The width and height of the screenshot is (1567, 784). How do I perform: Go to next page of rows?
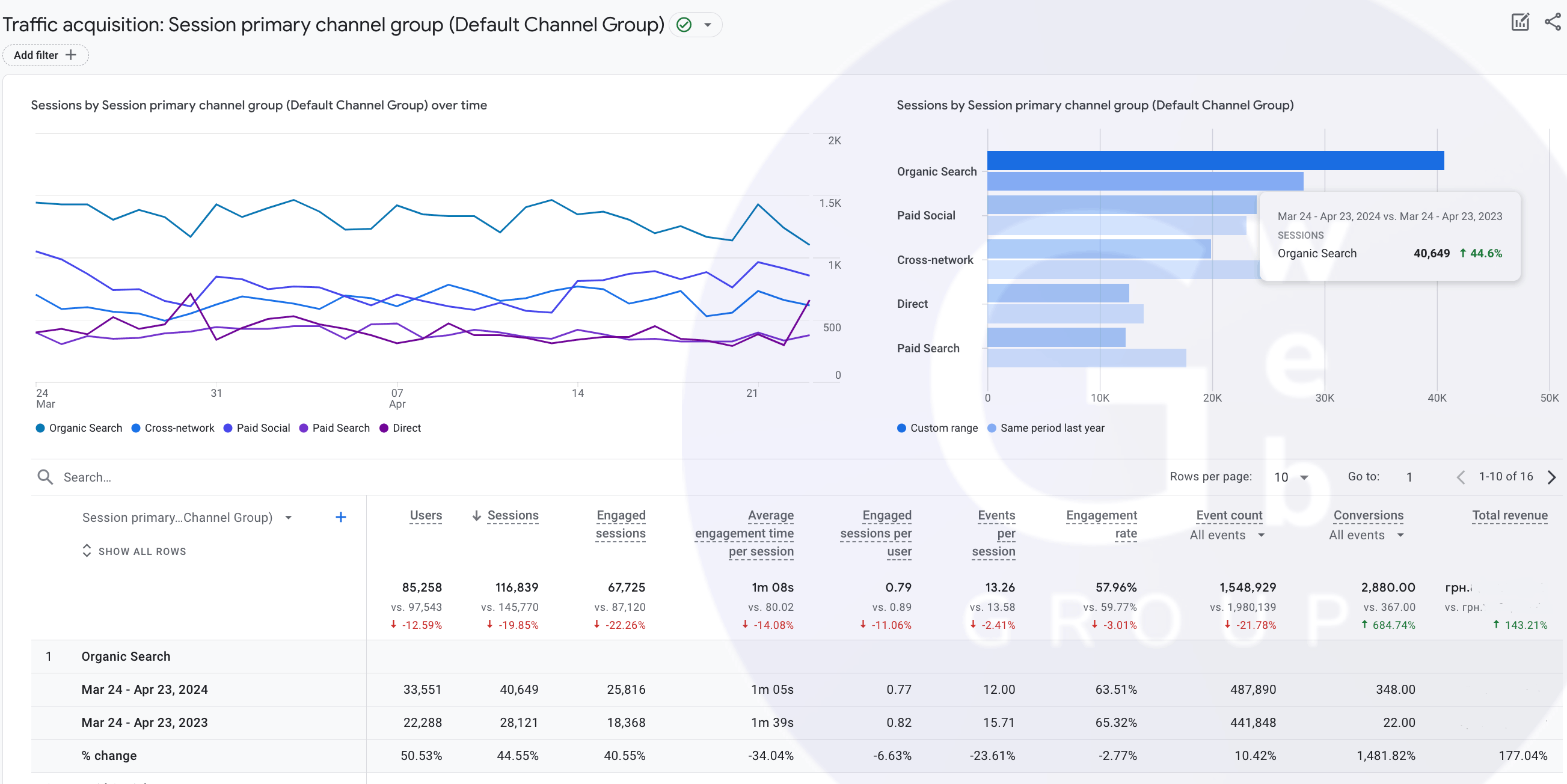coord(1551,477)
